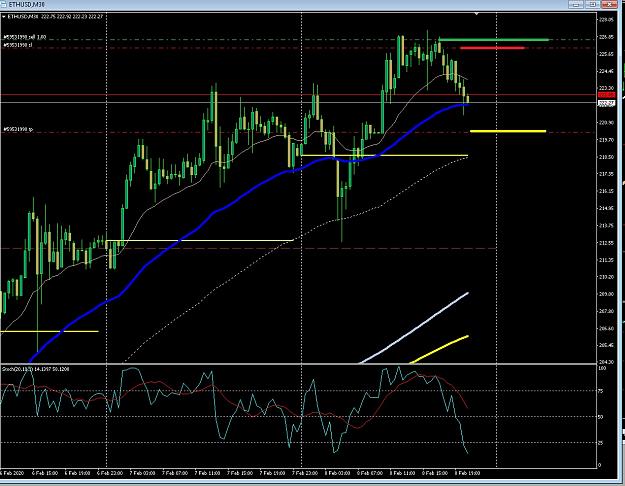Select the '#59531998 sl' stop loss label
The image size is (625, 486).
pos(18,45)
